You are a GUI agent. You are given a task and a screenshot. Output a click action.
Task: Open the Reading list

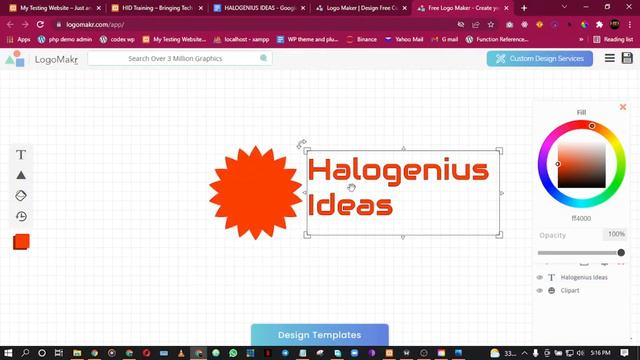point(613,40)
